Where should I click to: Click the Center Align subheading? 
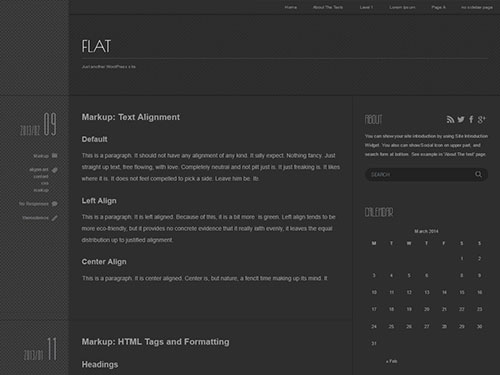click(104, 262)
